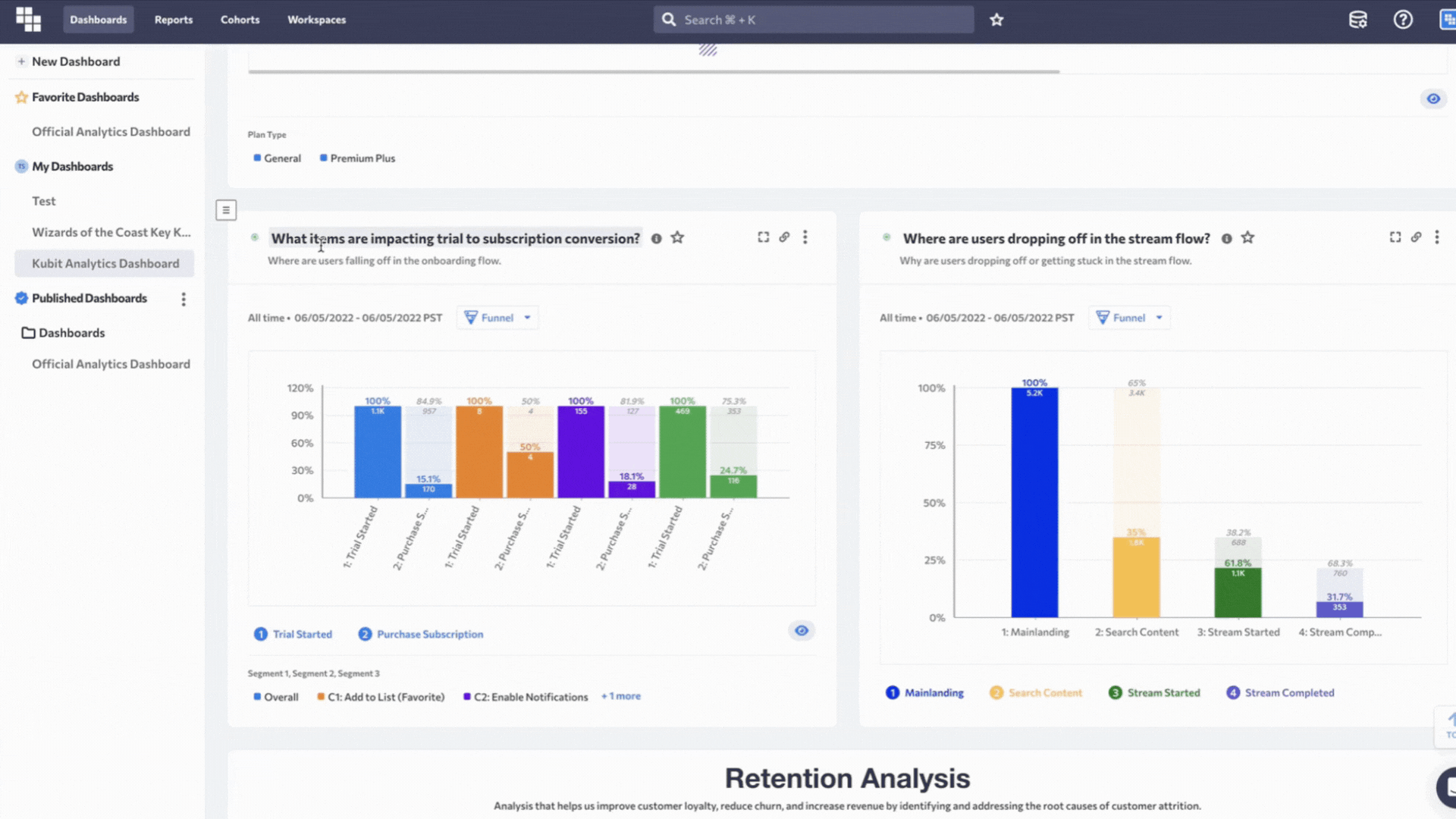Toggle Stream Started step in legend
Image resolution: width=1456 pixels, height=819 pixels.
point(1155,692)
